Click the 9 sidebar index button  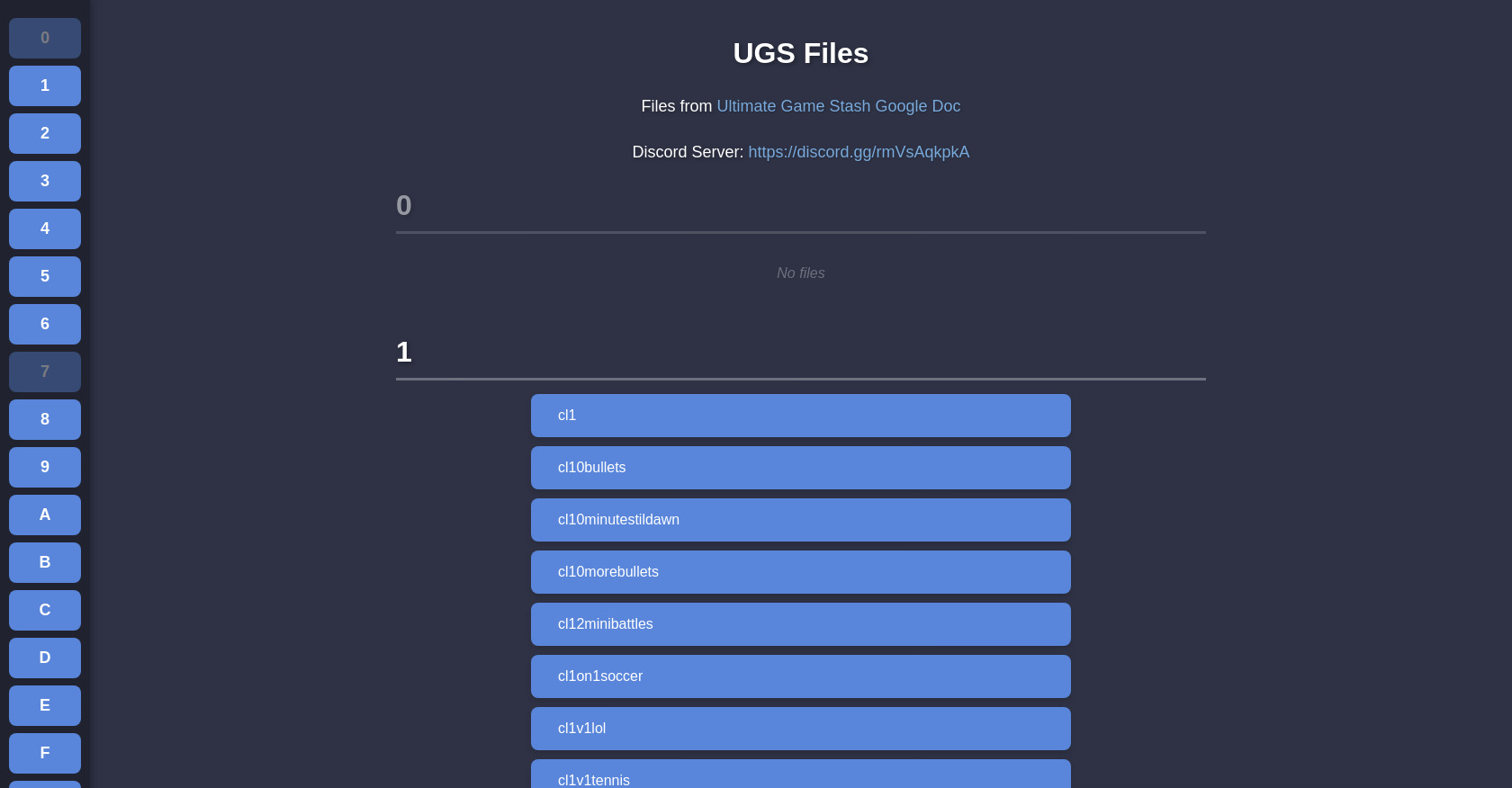[45, 467]
